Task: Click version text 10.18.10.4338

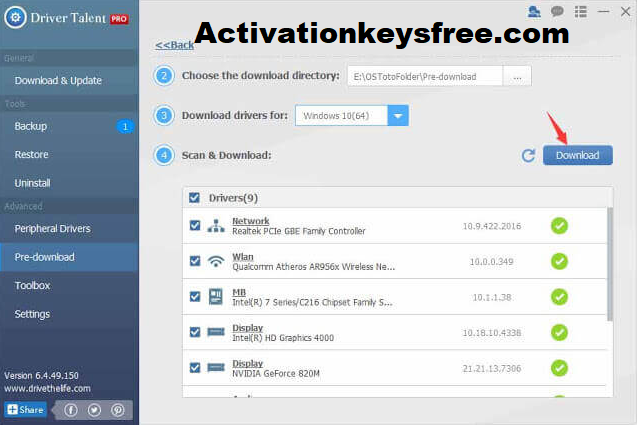Action: tap(492, 333)
